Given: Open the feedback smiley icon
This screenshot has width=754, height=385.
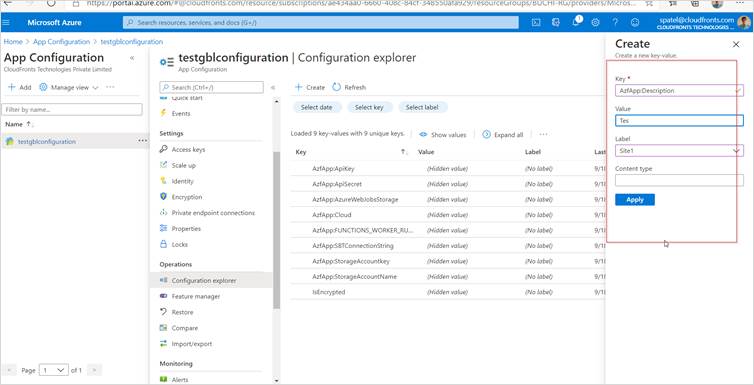Looking at the screenshot, I should point(635,23).
